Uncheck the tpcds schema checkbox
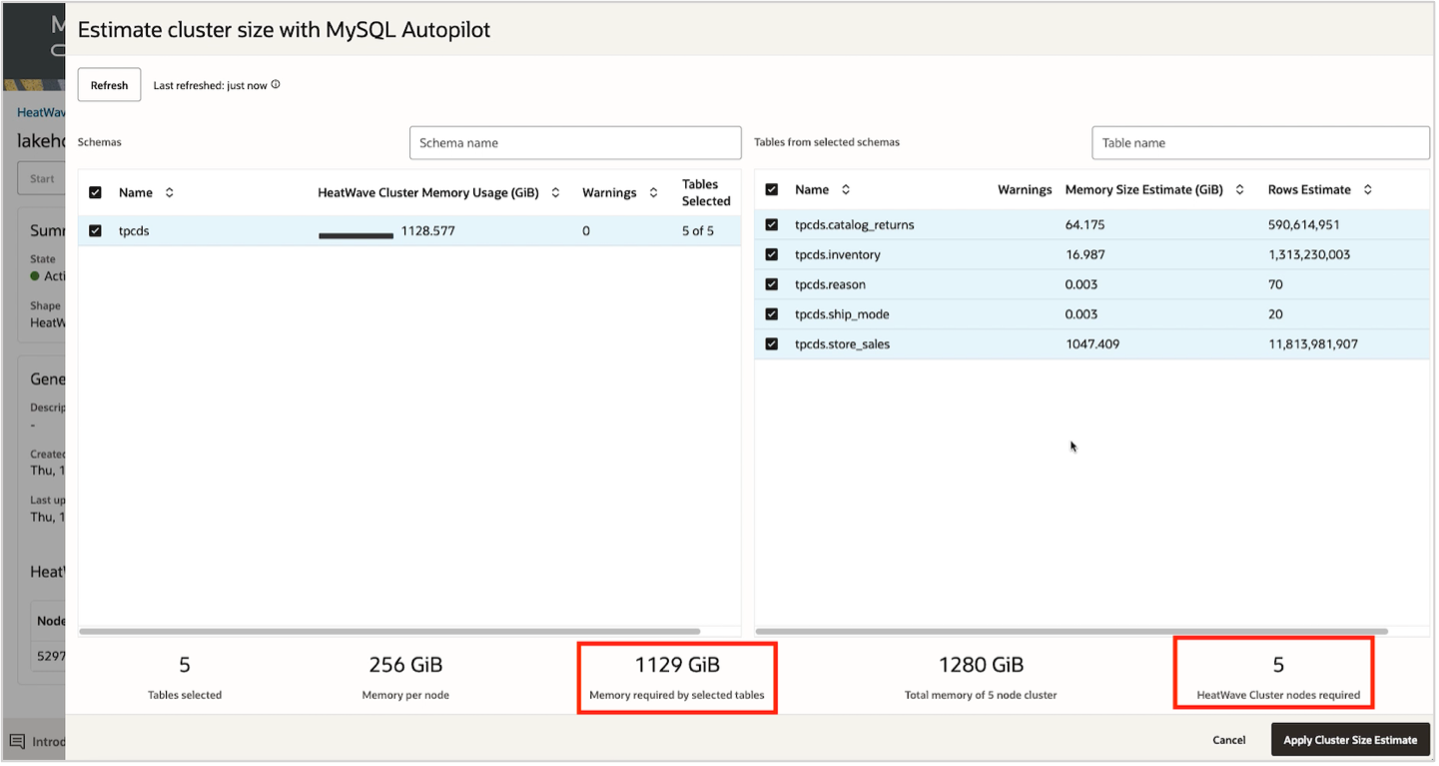This screenshot has height=766, width=1439. point(95,230)
